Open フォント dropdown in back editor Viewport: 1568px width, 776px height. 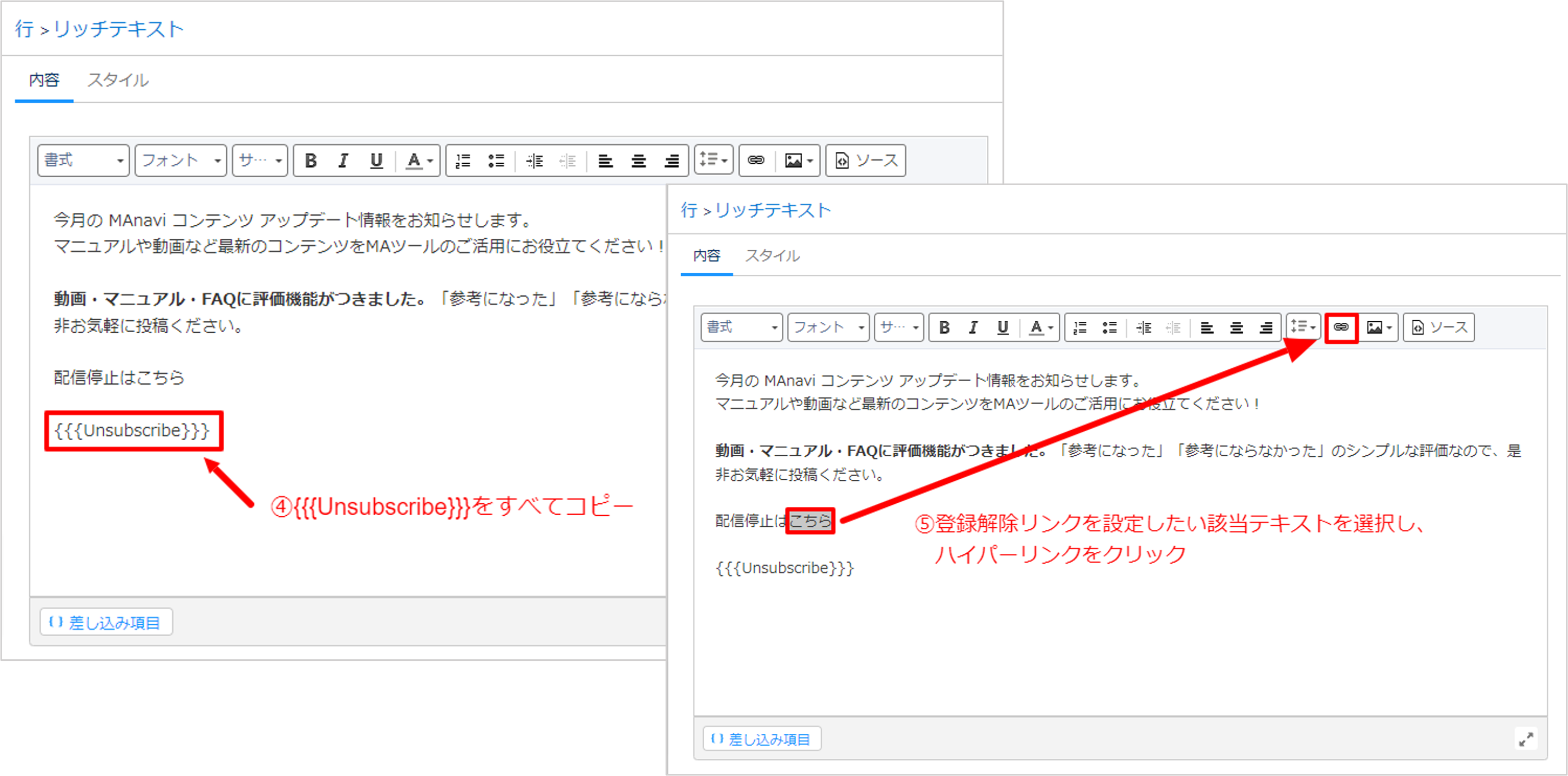click(x=181, y=160)
